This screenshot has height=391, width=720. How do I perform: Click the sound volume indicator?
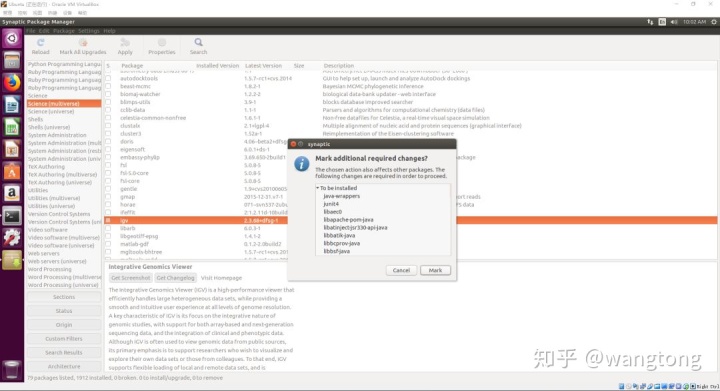674,22
